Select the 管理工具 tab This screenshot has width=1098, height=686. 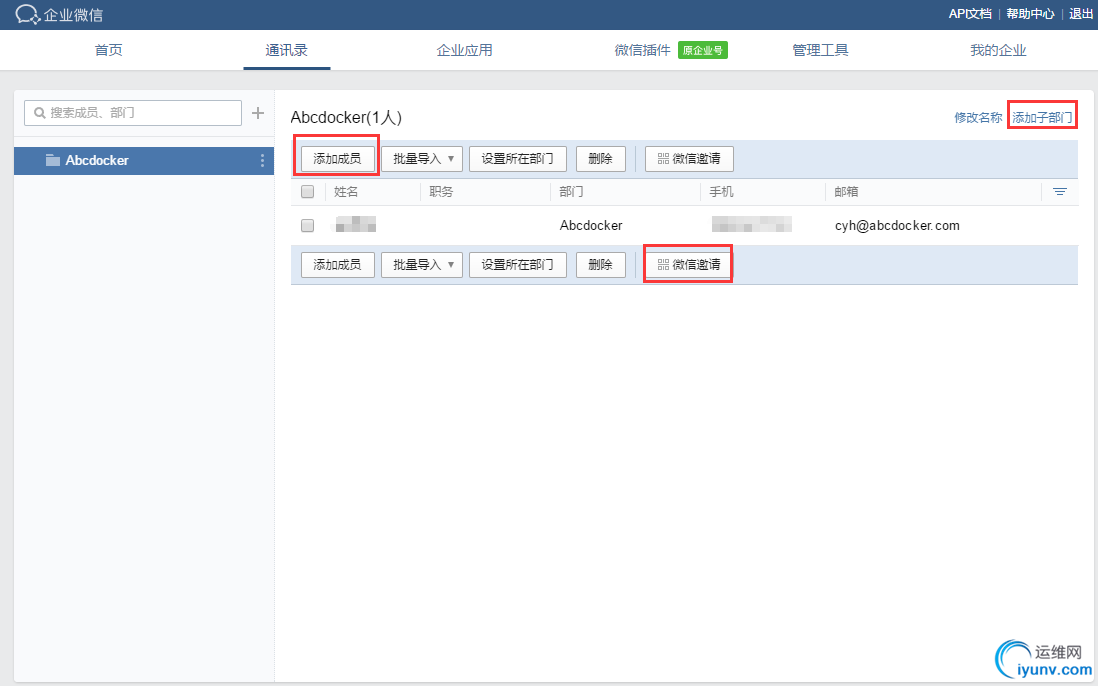820,50
